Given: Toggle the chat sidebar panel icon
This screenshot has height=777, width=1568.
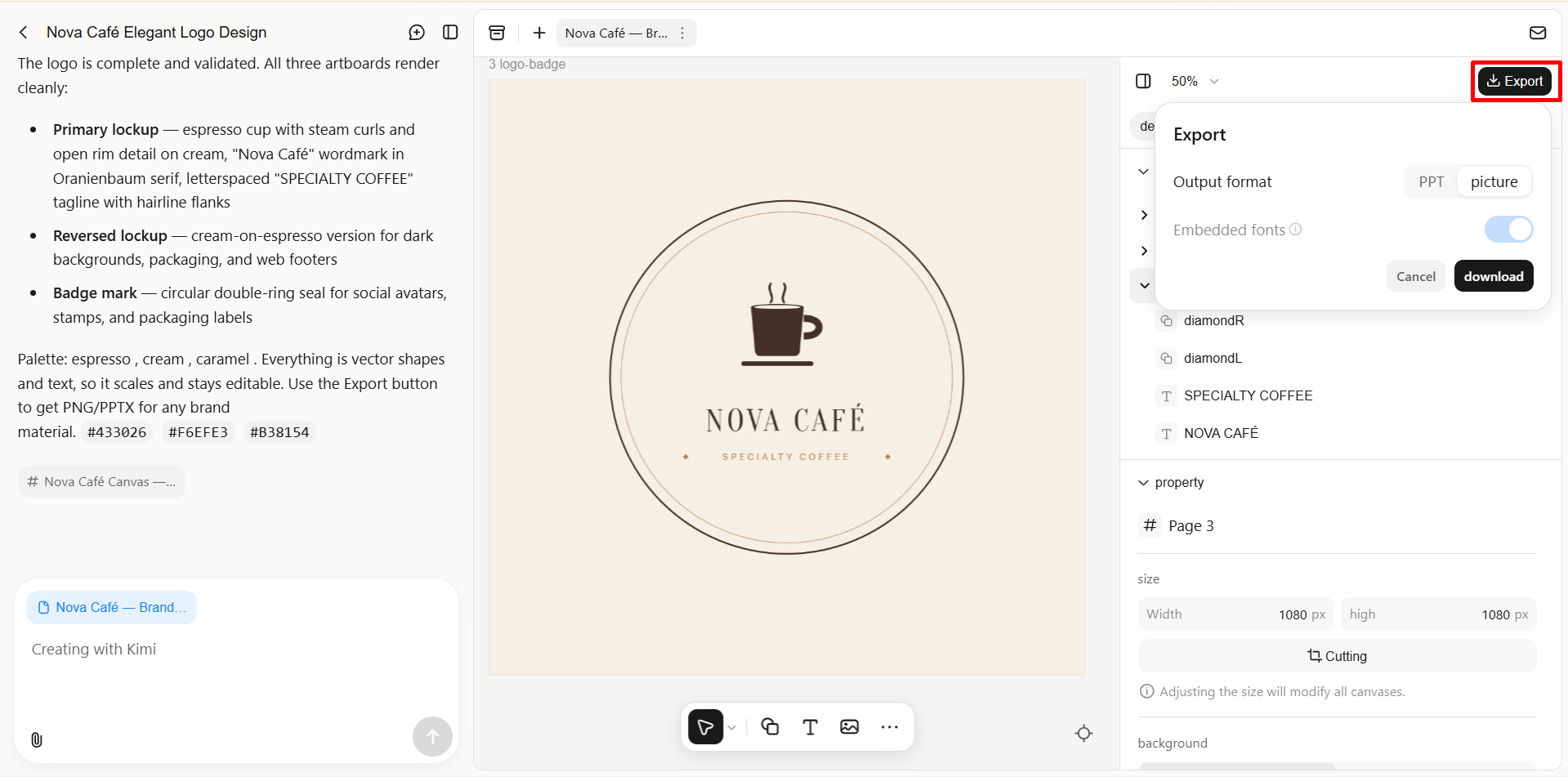Looking at the screenshot, I should pos(450,33).
